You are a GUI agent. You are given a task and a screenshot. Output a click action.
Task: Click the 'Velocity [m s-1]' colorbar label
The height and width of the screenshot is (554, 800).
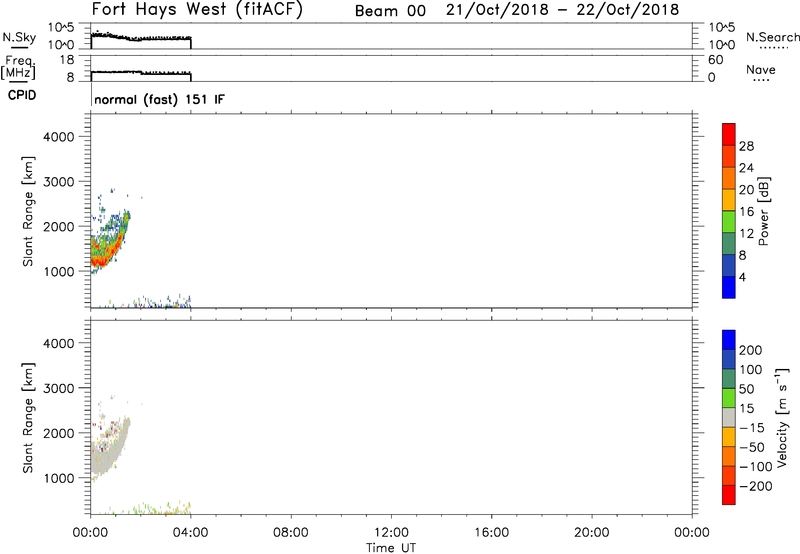(782, 417)
